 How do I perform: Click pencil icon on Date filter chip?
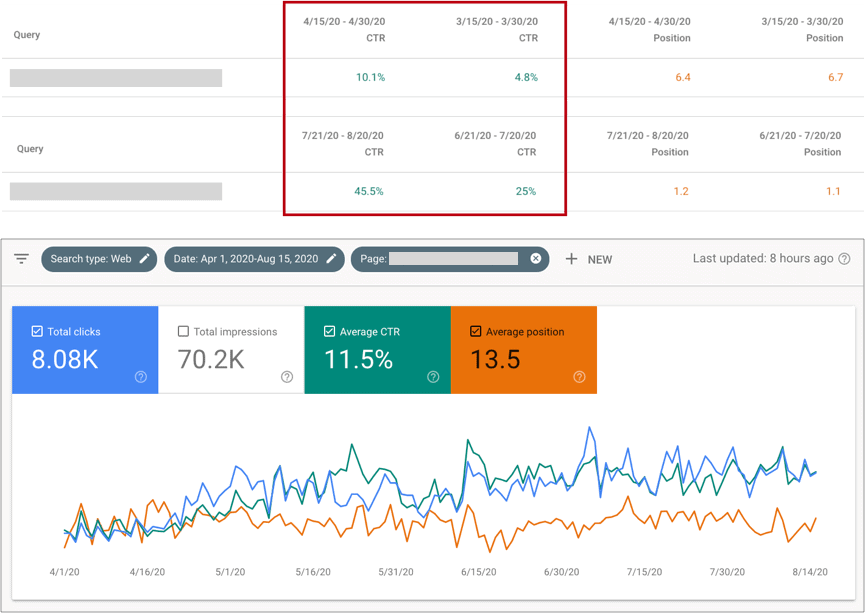pyautogui.click(x=331, y=259)
